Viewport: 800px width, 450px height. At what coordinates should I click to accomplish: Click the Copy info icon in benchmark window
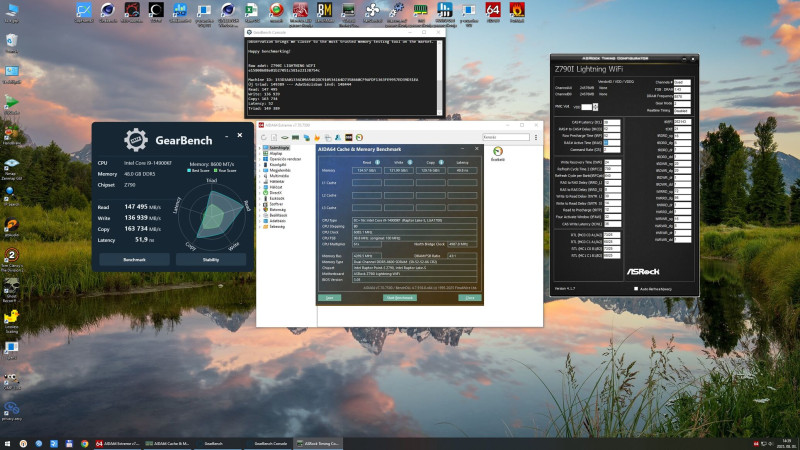[441, 162]
